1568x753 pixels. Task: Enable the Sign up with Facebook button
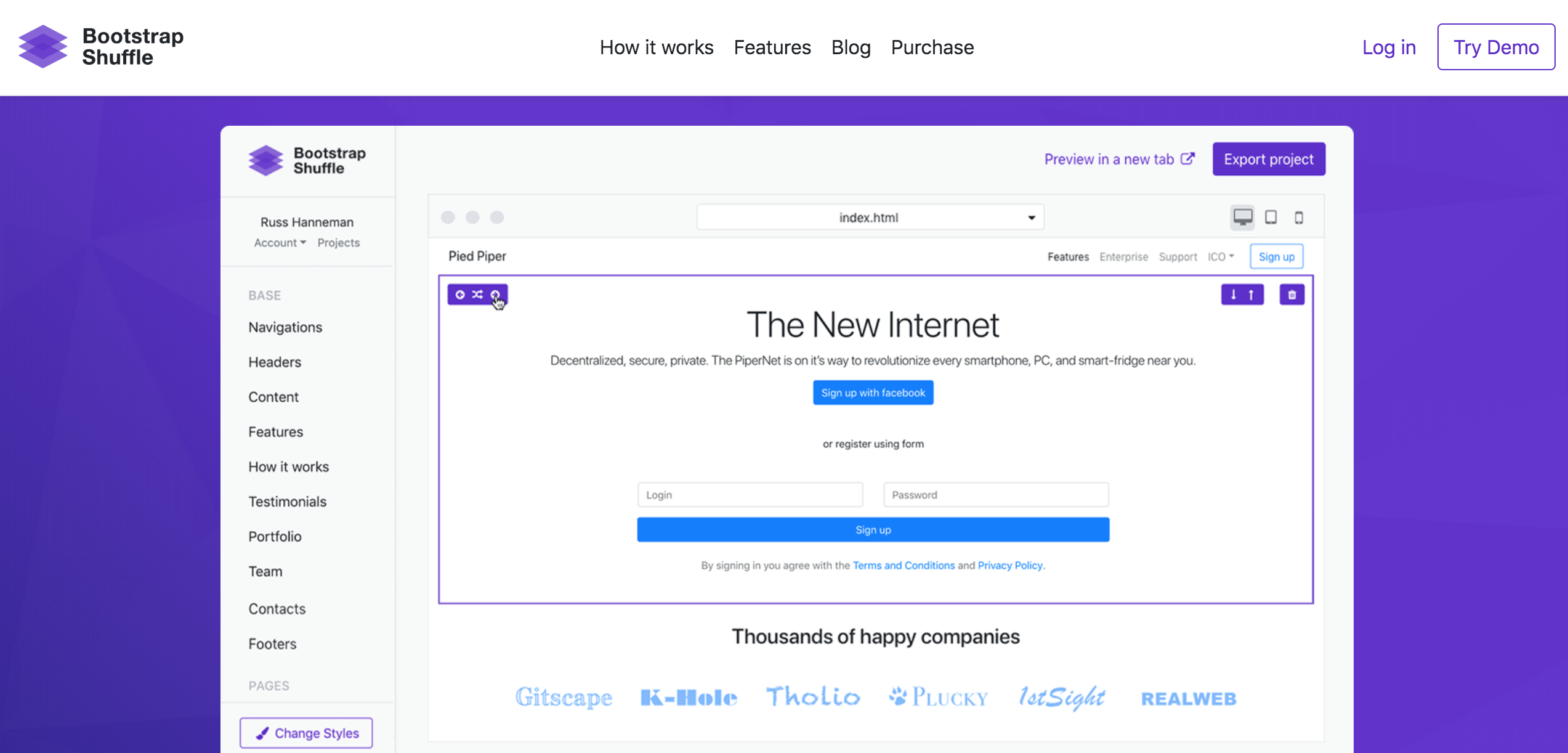click(872, 392)
